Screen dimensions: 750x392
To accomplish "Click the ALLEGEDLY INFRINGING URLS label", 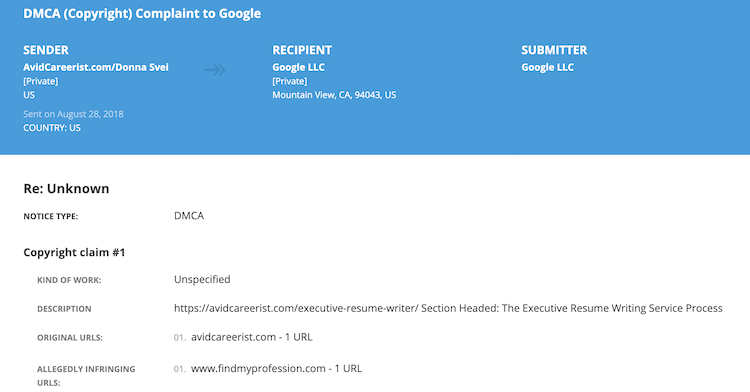I will (x=86, y=376).
